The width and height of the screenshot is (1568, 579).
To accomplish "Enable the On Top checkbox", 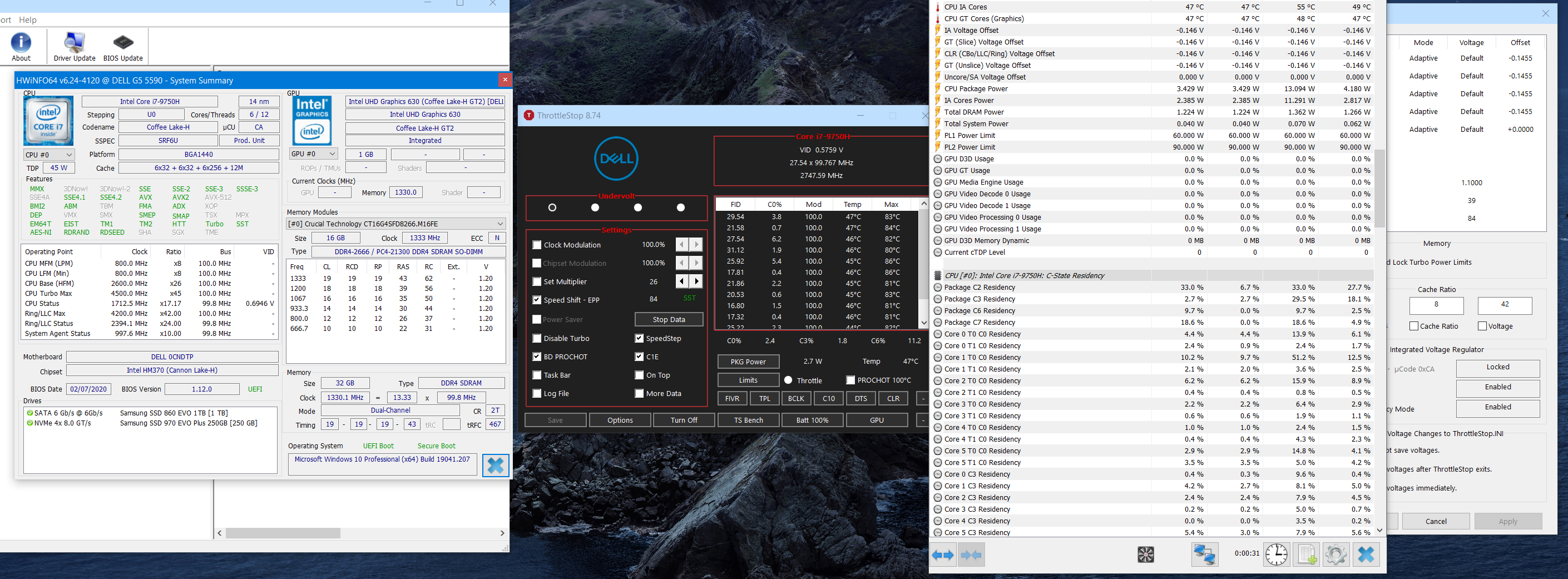I will (x=639, y=375).
